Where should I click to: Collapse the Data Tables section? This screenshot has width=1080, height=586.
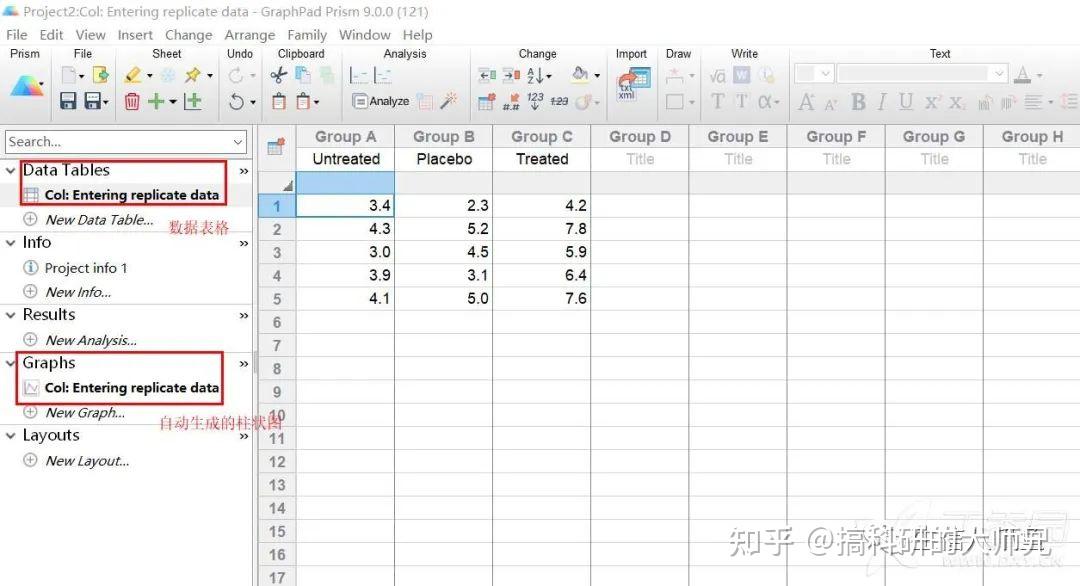[10, 170]
